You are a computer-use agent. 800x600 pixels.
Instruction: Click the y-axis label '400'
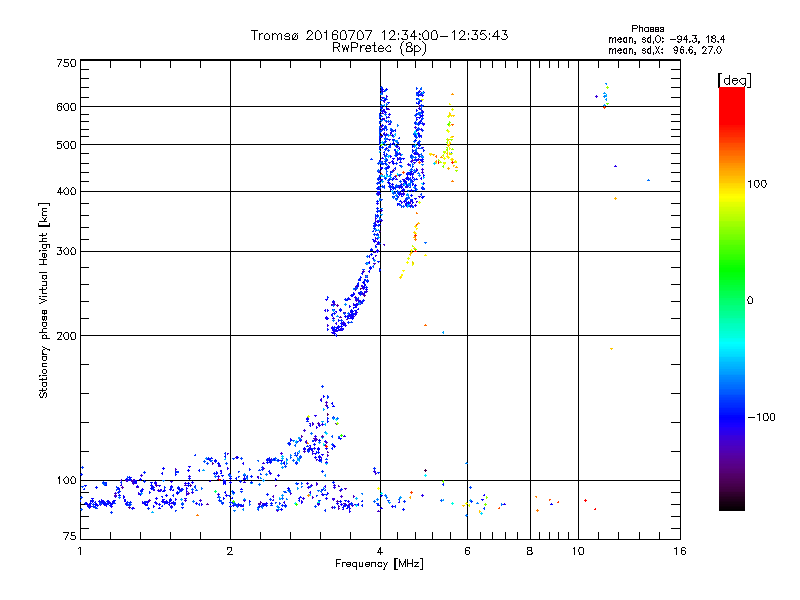click(66, 191)
